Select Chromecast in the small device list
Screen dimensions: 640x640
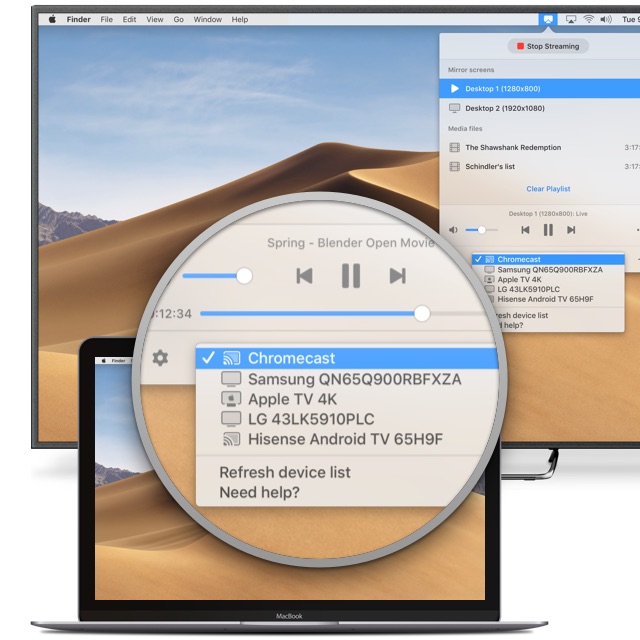(548, 259)
